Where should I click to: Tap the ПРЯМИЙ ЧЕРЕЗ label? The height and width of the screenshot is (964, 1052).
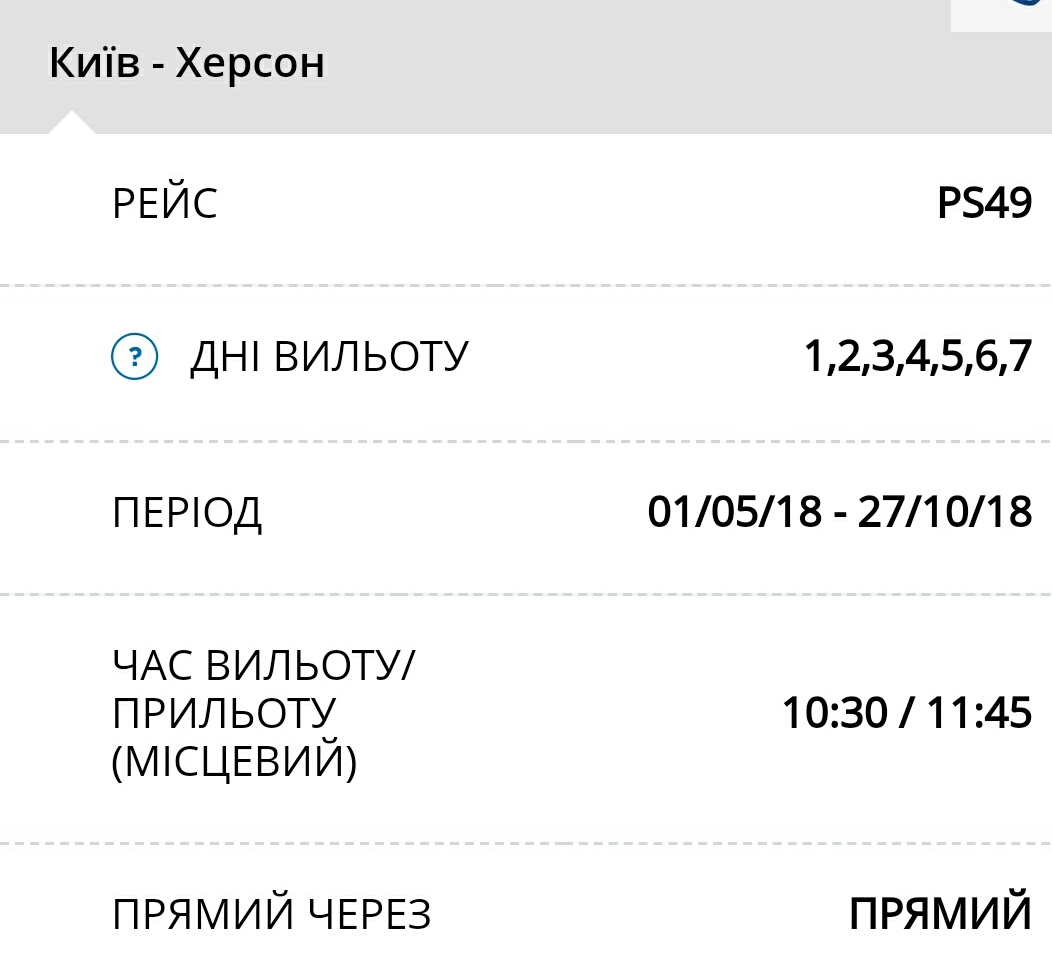pyautogui.click(x=272, y=914)
